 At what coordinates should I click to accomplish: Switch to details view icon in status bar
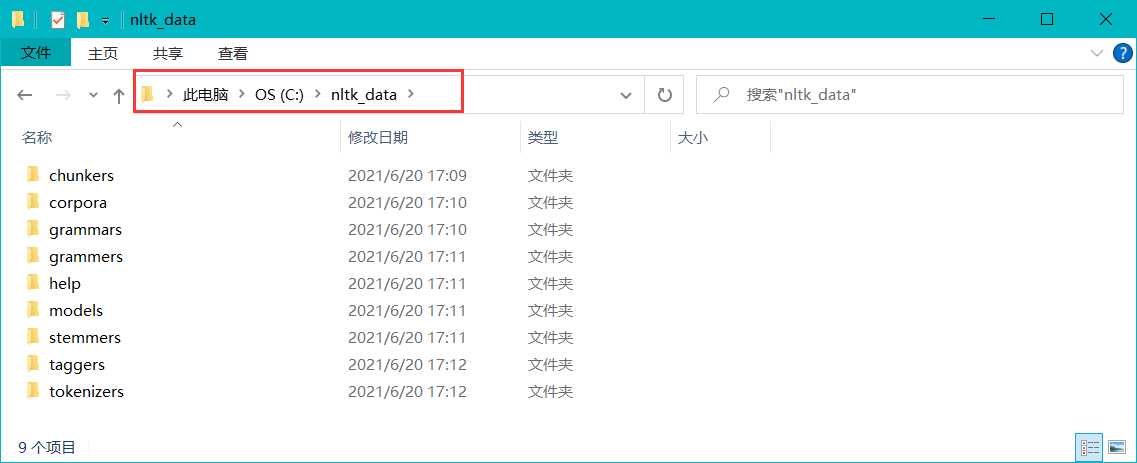tap(1091, 448)
